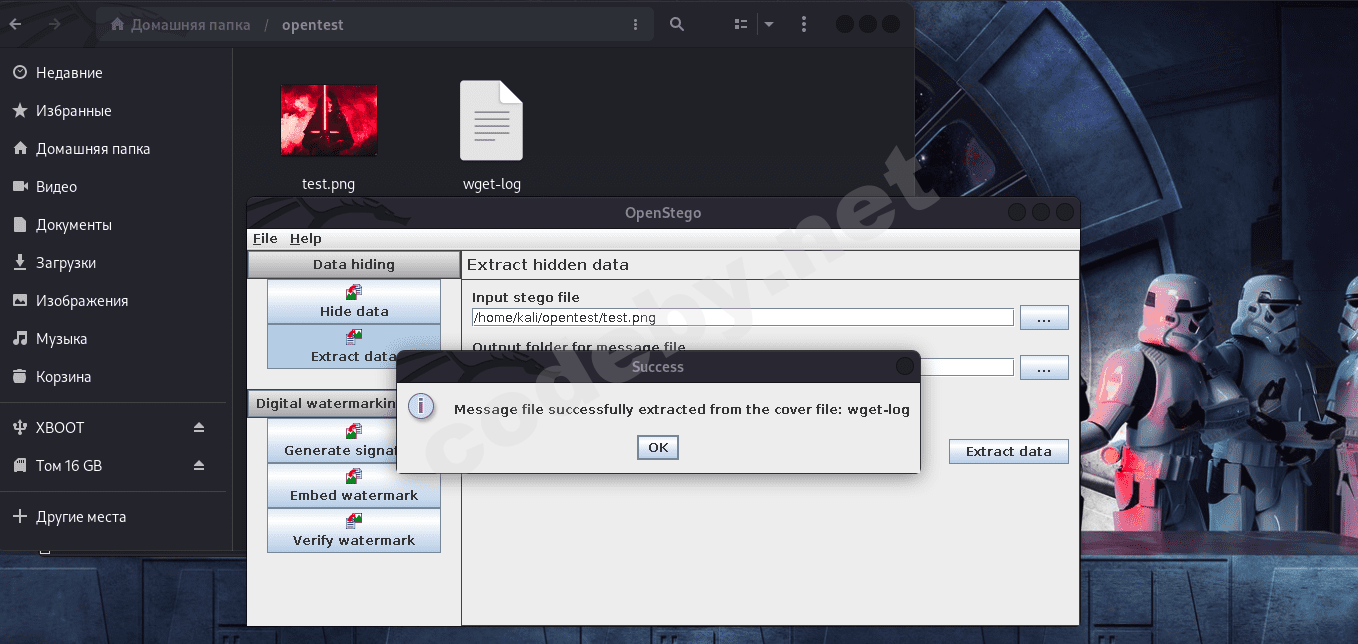The height and width of the screenshot is (644, 1358).
Task: Open OpenStego File menu
Action: (x=265, y=239)
